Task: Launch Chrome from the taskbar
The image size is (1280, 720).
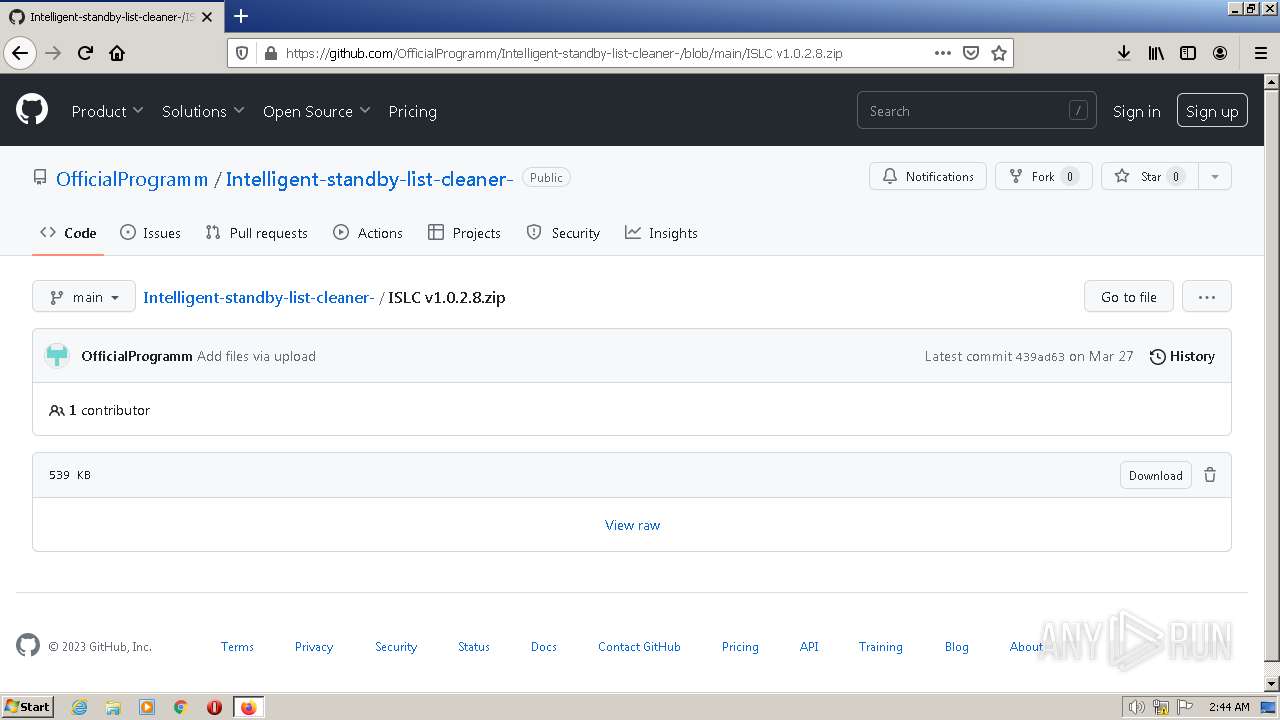Action: [181, 707]
